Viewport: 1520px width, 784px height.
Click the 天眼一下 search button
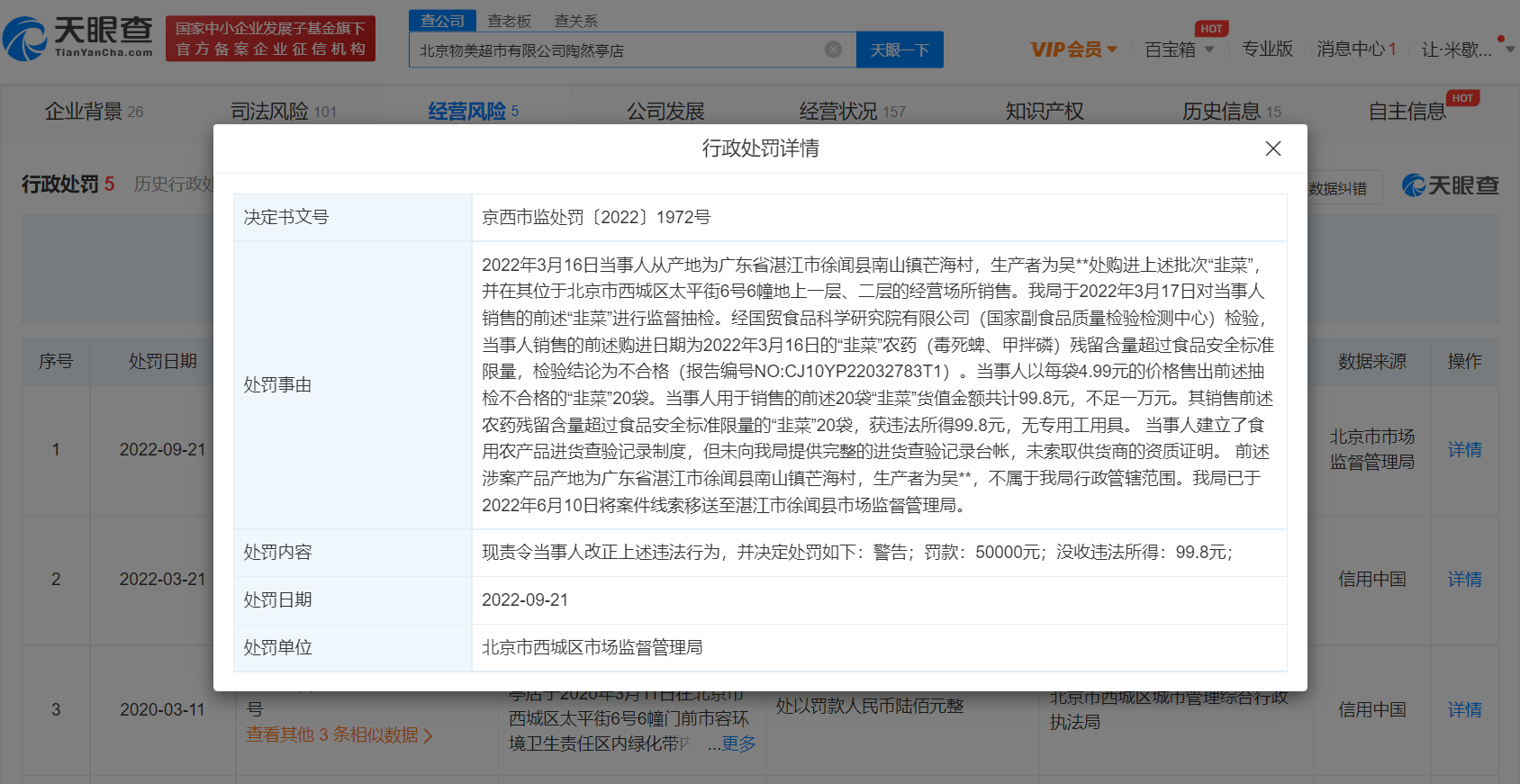click(x=900, y=50)
